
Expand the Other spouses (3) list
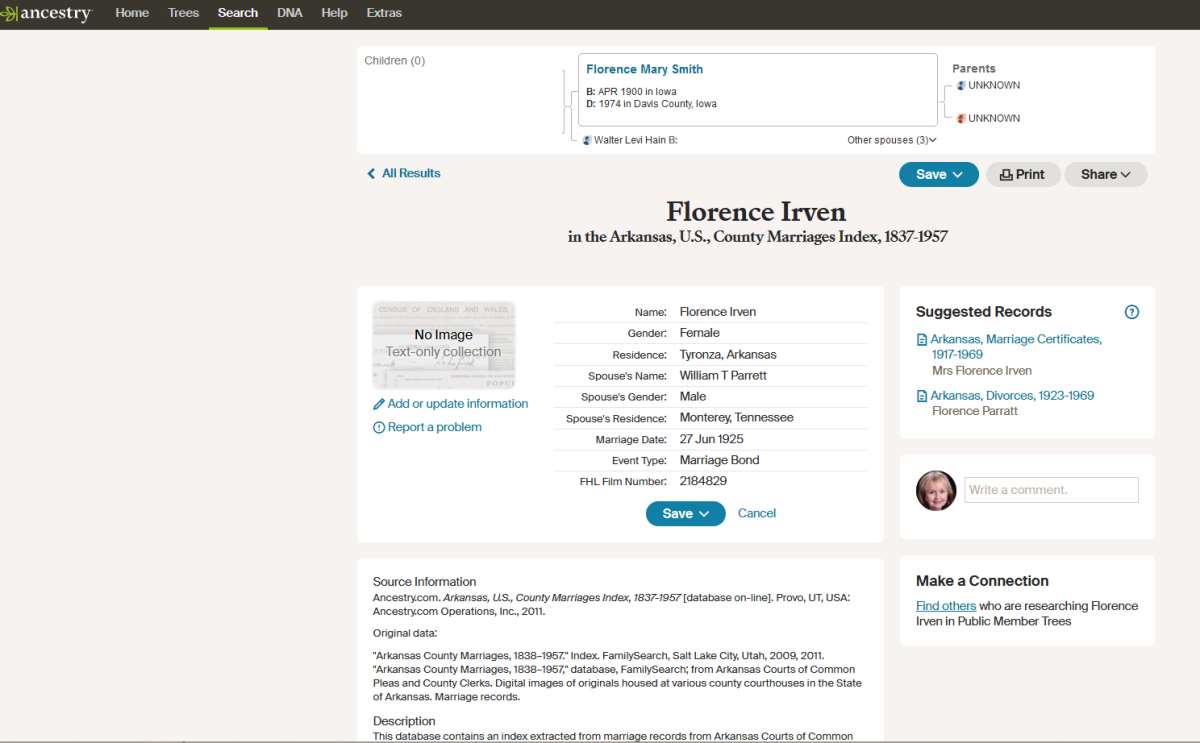click(x=891, y=140)
